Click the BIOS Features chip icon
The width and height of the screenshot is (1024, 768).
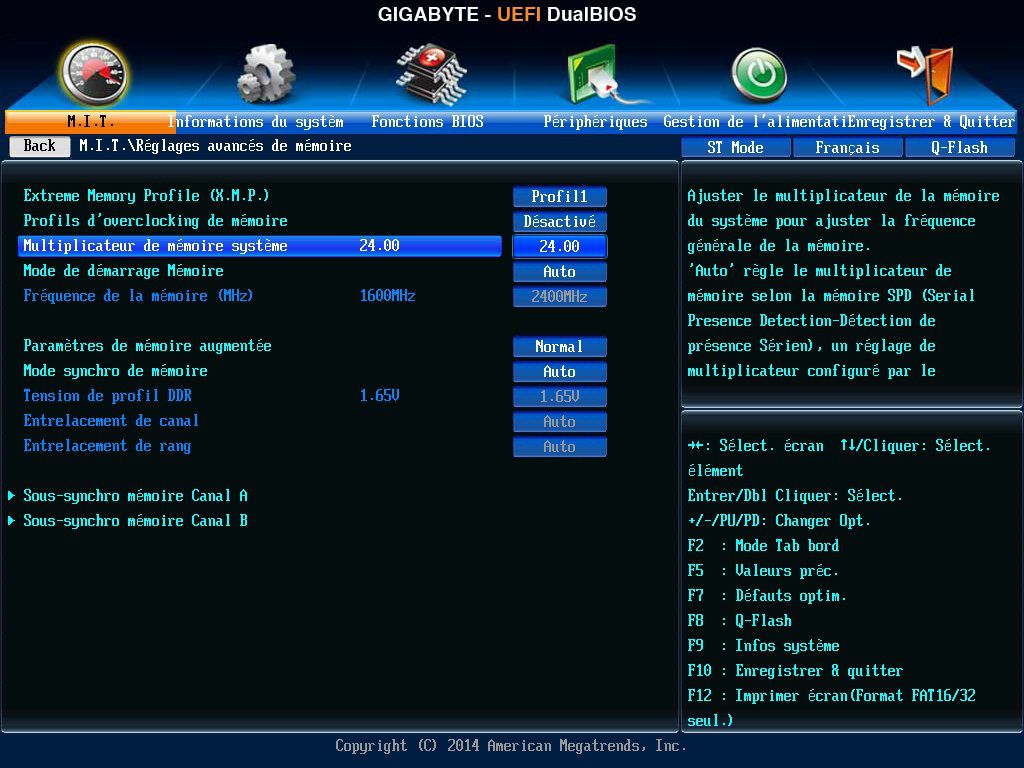click(x=431, y=74)
